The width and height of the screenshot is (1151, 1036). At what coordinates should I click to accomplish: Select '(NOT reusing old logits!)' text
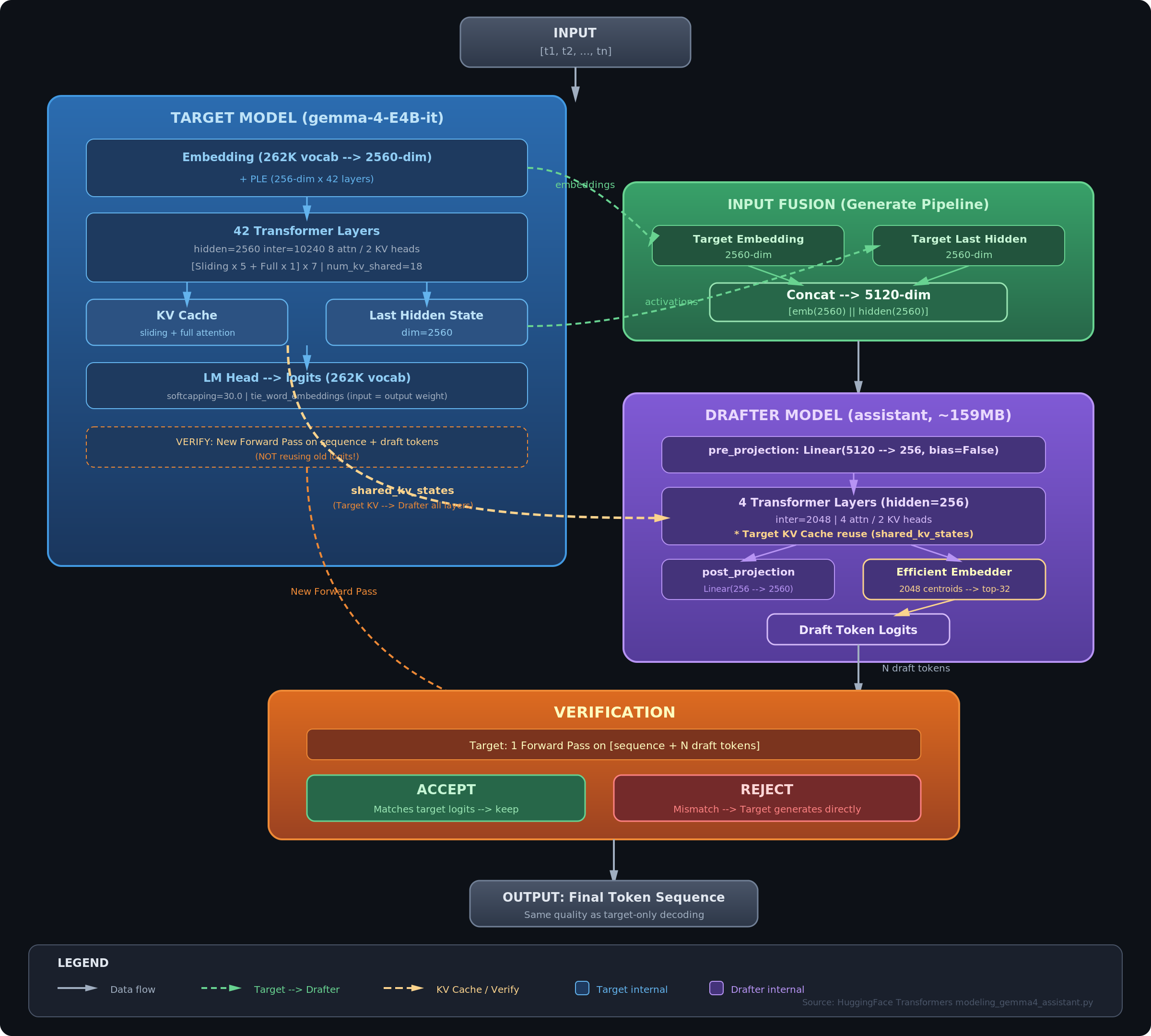307,456
